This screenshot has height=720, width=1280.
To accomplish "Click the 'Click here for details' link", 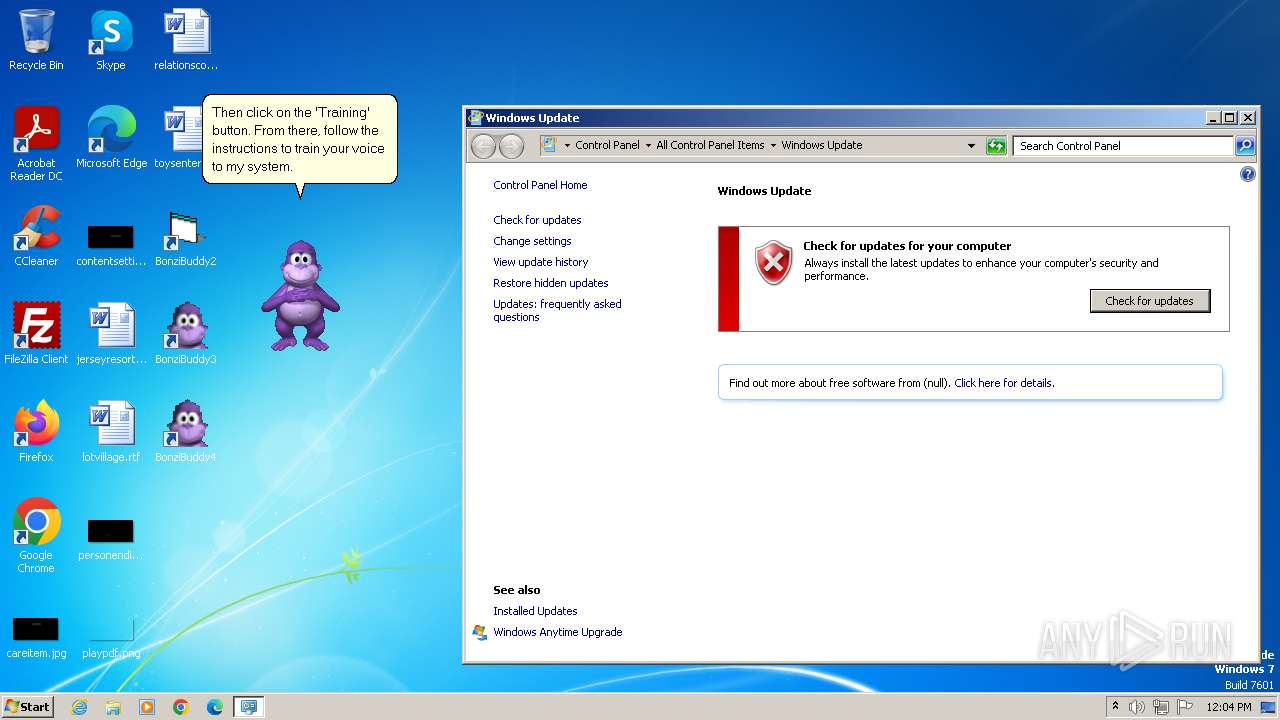I will click(1004, 383).
